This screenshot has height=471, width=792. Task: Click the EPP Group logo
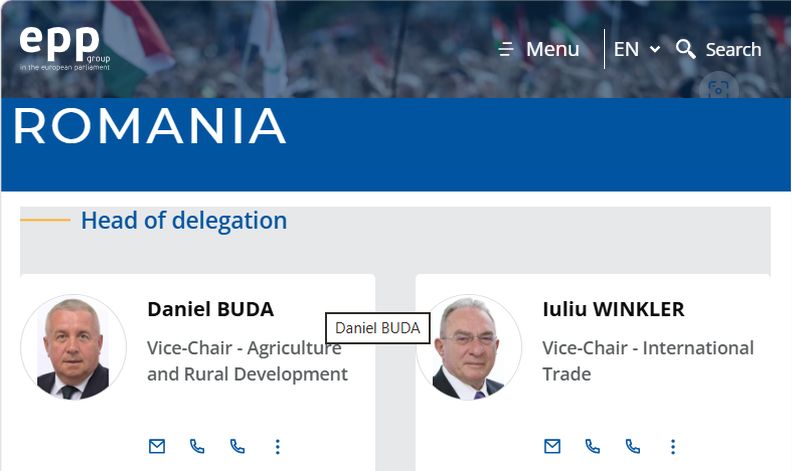click(65, 48)
